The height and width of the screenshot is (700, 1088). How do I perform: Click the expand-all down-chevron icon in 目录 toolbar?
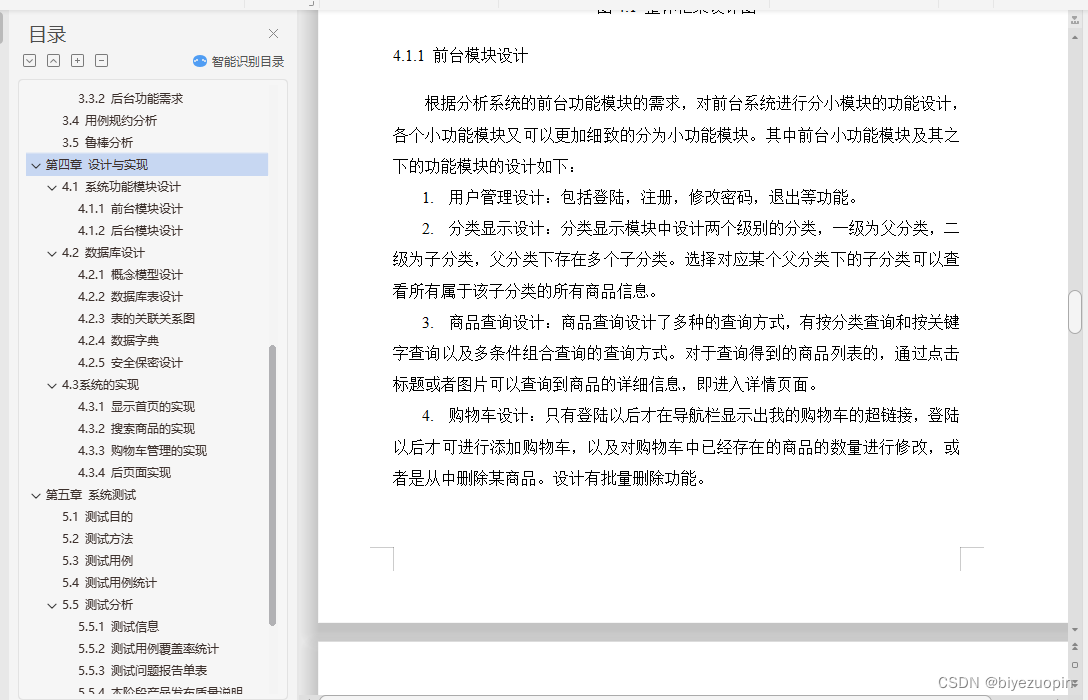[30, 60]
